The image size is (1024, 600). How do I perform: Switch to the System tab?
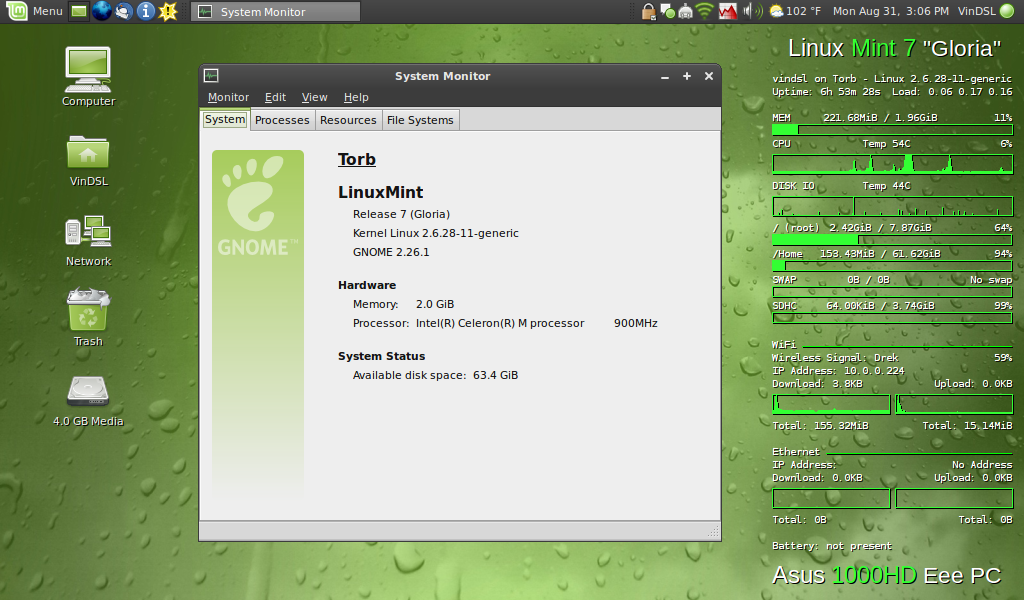[x=225, y=119]
